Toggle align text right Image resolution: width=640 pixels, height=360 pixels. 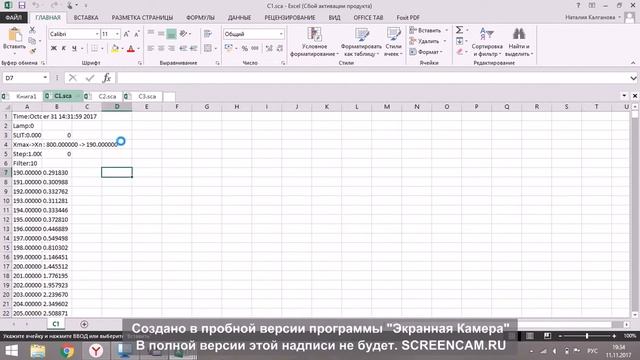click(x=171, y=49)
